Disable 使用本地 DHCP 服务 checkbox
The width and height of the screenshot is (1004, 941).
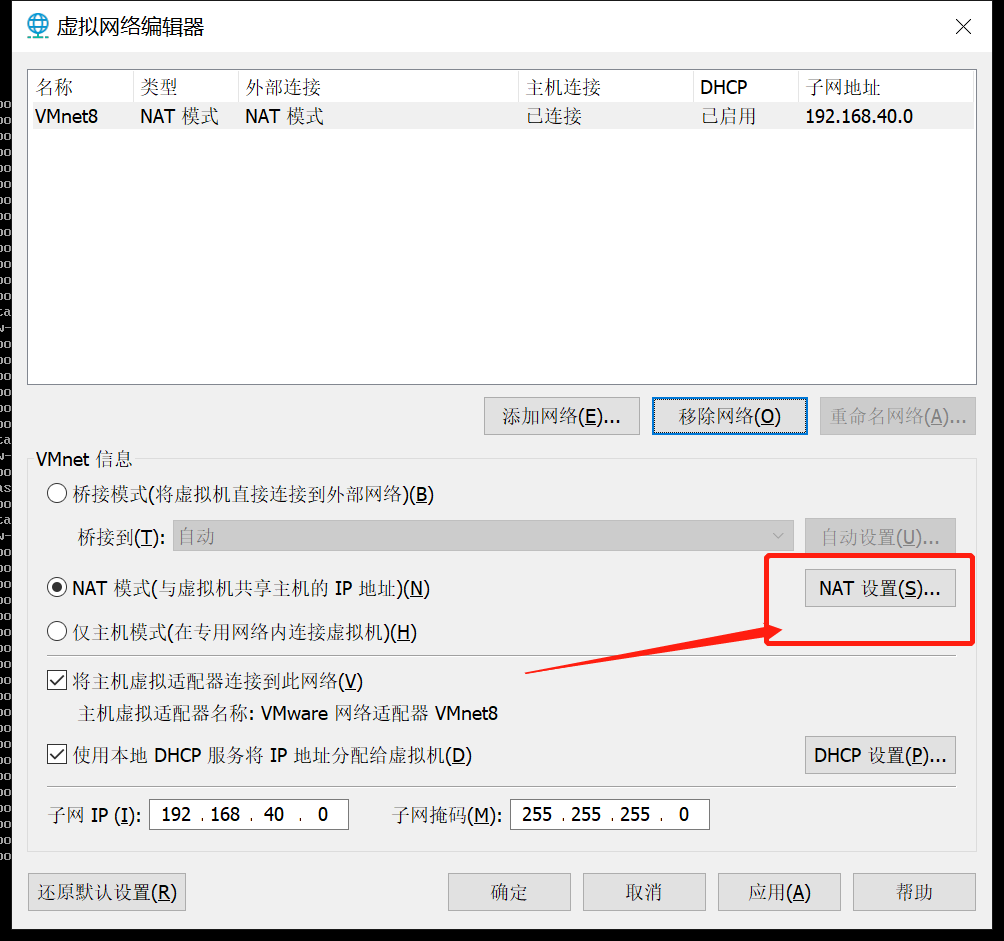pyautogui.click(x=57, y=755)
